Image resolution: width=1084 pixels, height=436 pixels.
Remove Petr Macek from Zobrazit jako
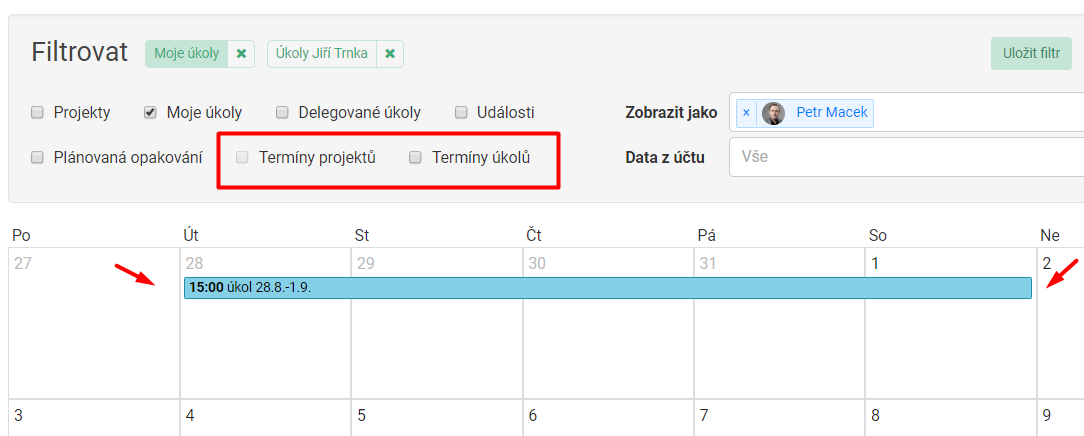coord(746,113)
